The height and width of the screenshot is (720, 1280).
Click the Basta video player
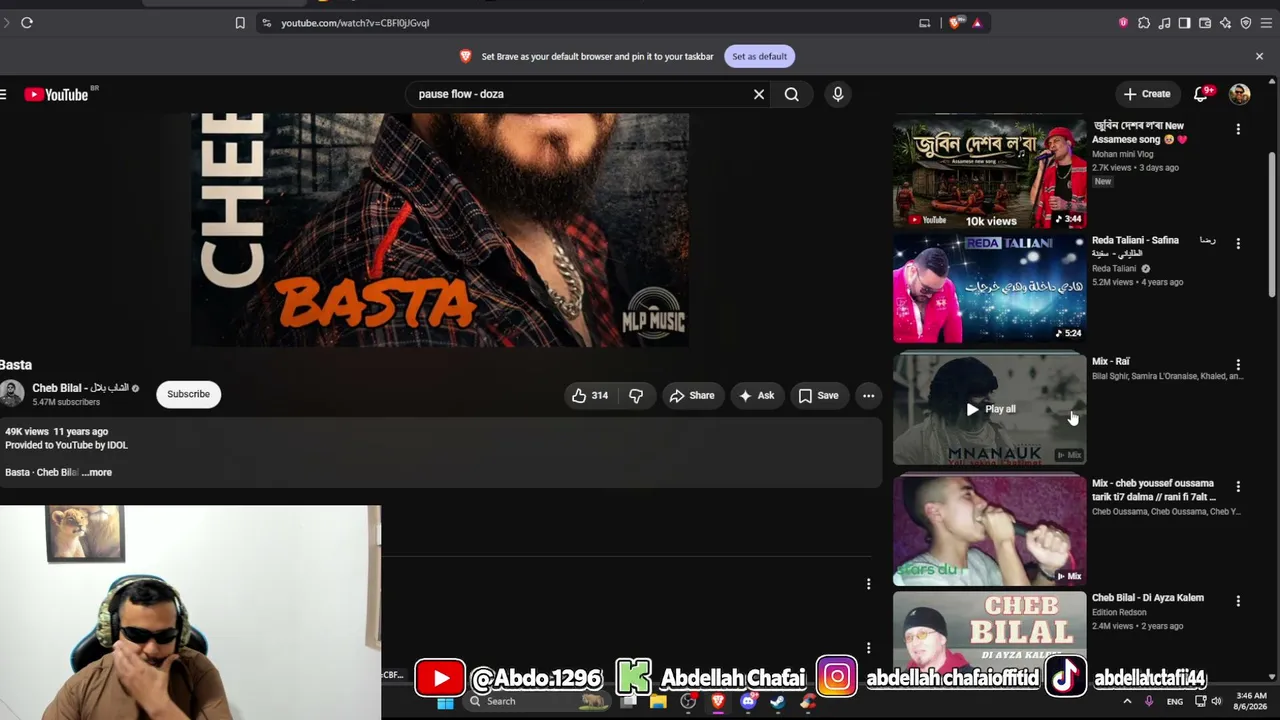click(440, 230)
